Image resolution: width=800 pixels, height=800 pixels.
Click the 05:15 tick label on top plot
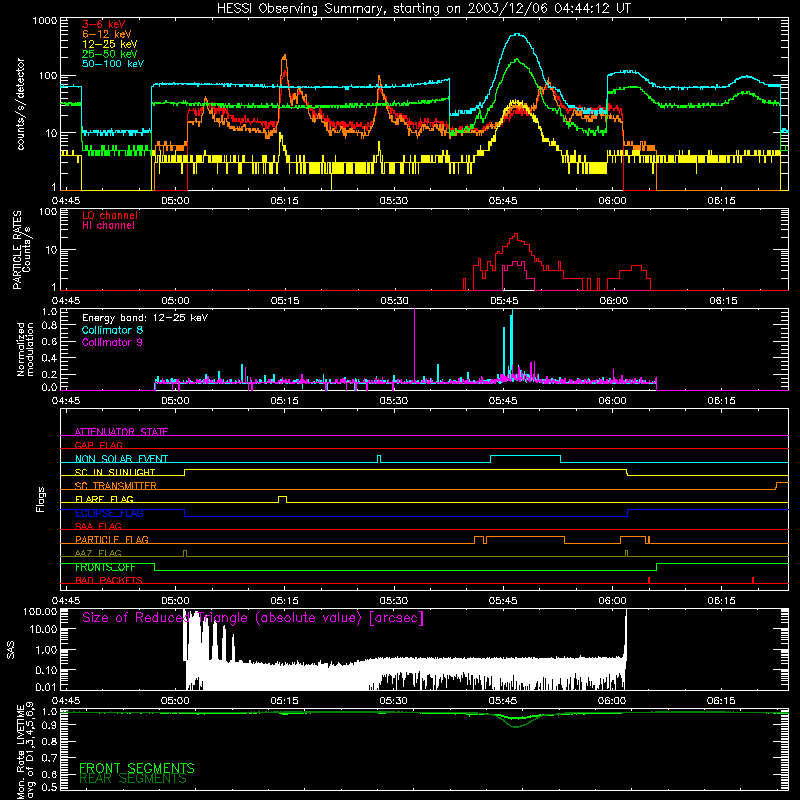(x=284, y=201)
